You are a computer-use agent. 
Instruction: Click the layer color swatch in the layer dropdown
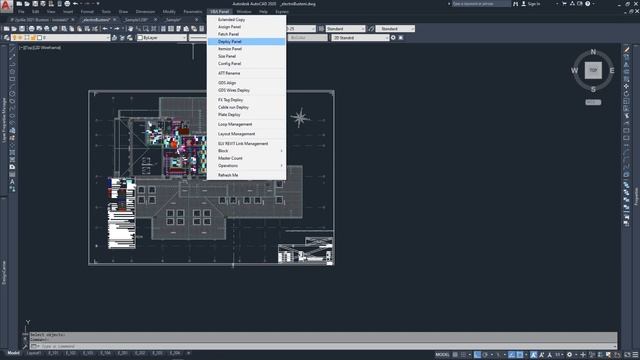click(40, 38)
